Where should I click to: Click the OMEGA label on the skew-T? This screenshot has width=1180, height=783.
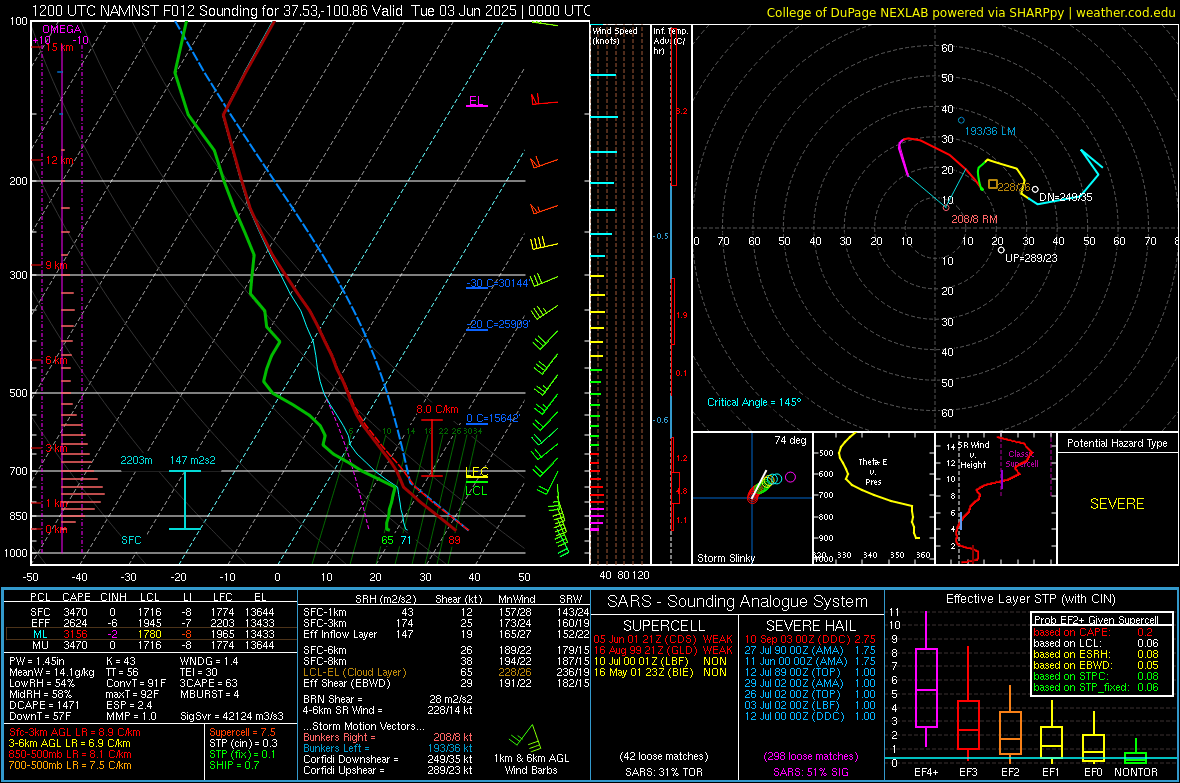(x=62, y=29)
